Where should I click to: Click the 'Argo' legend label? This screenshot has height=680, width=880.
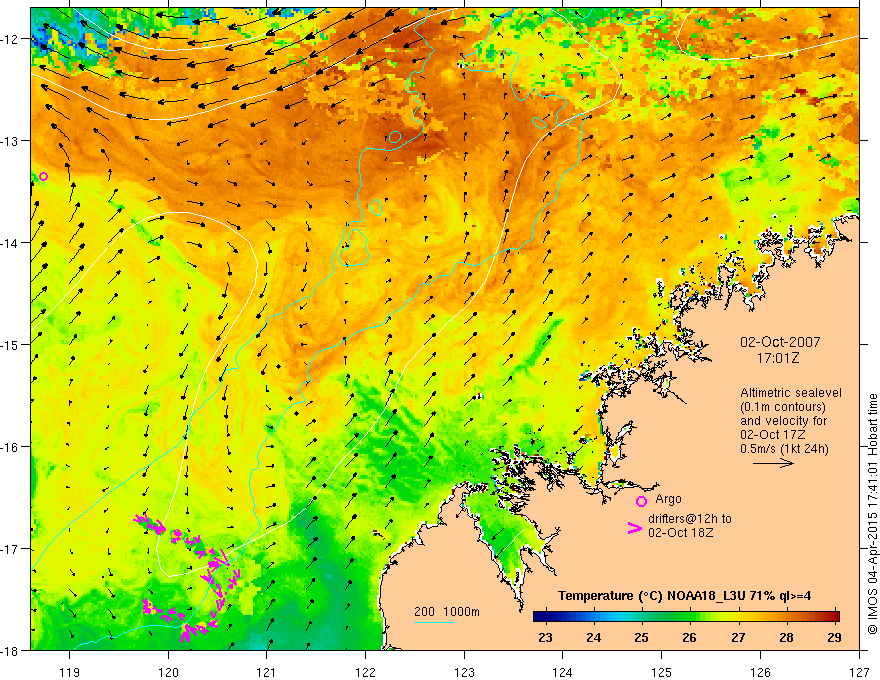(668, 499)
